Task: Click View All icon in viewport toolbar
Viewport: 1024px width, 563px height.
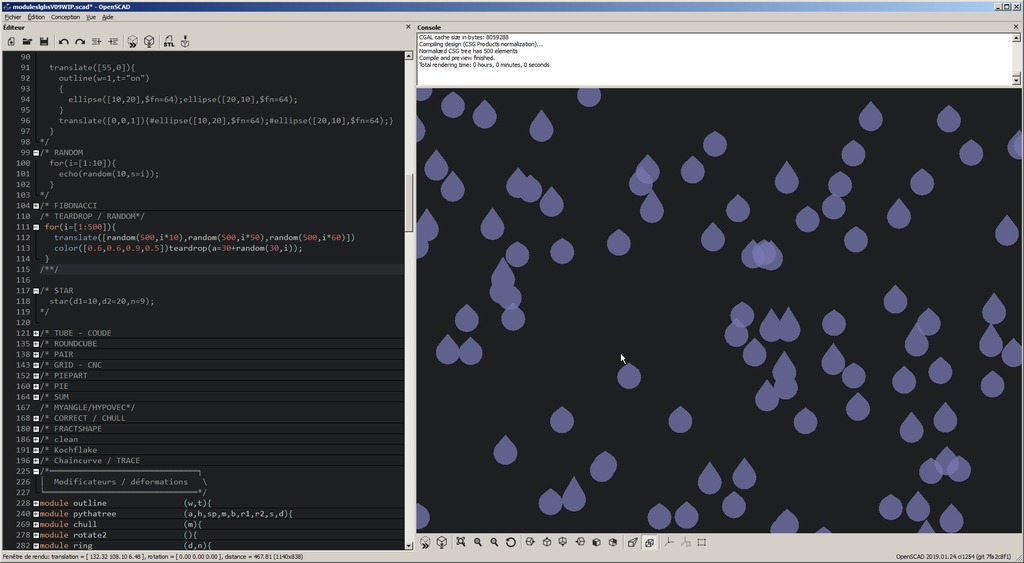Action: tap(461, 542)
